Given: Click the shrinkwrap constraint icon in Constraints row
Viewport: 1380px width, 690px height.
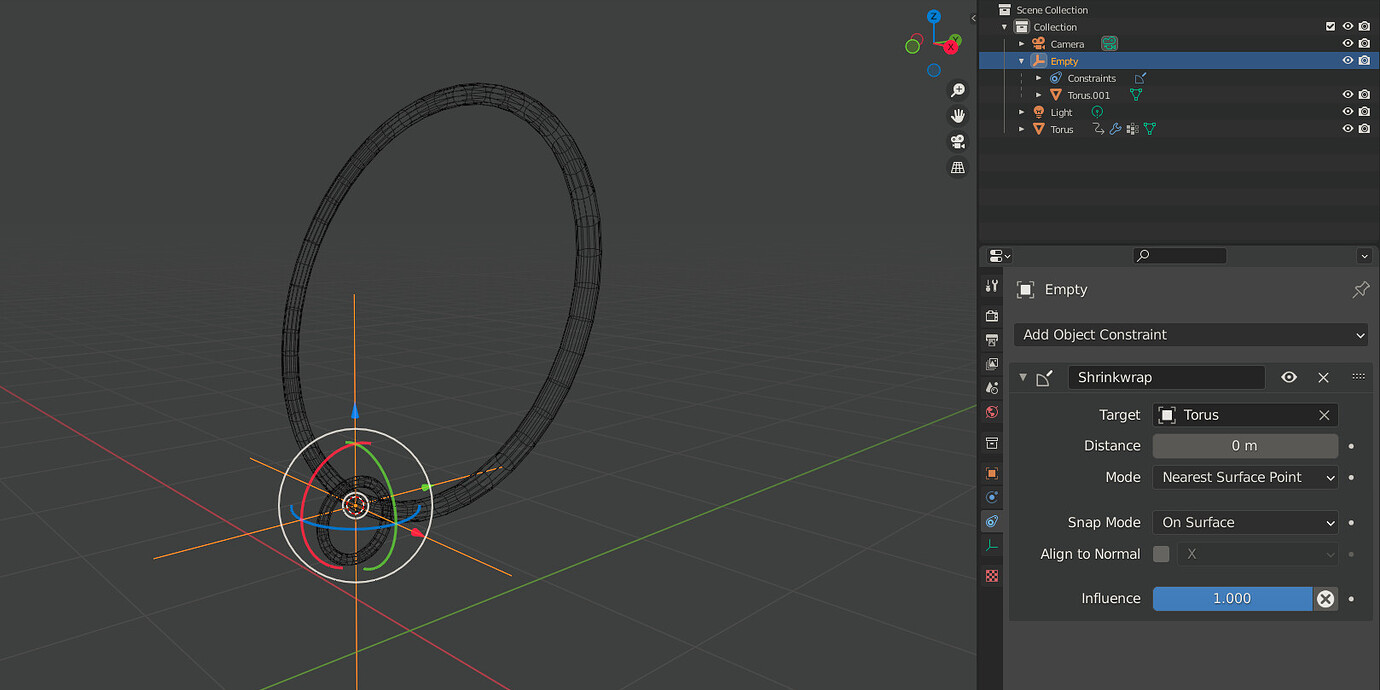Looking at the screenshot, I should (x=1140, y=78).
